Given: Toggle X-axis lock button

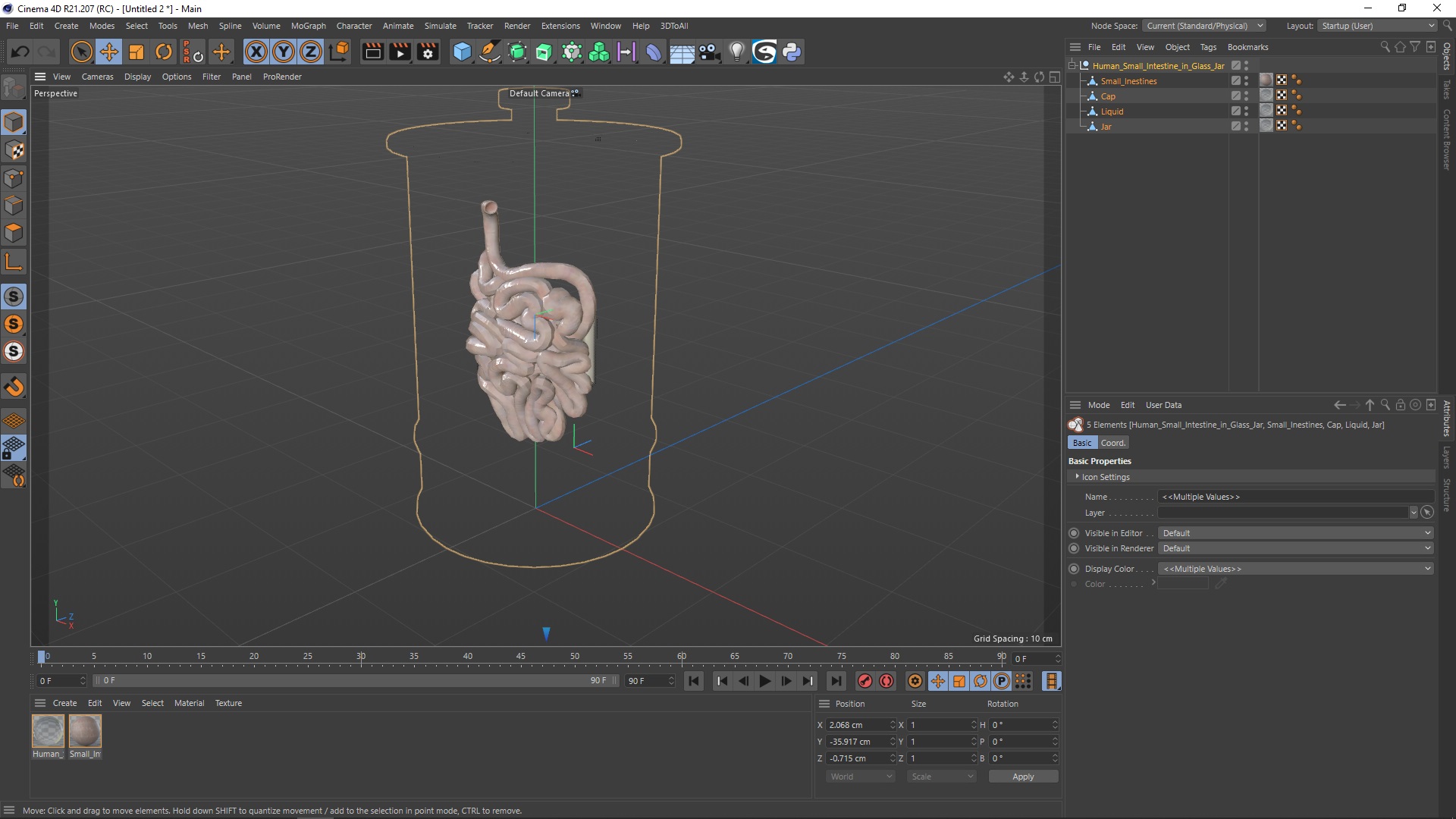Looking at the screenshot, I should (256, 52).
